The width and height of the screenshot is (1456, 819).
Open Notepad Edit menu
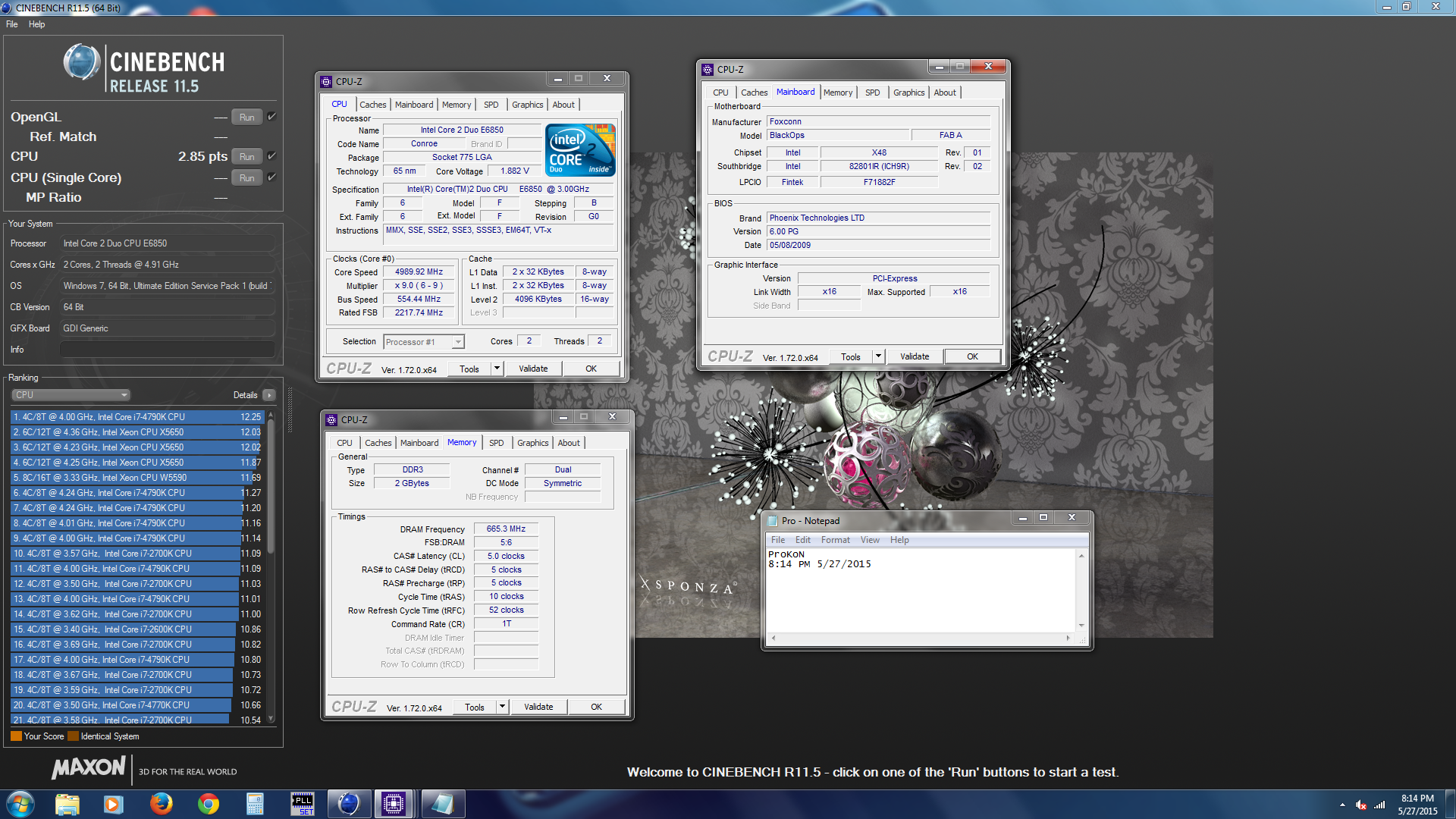(x=803, y=540)
